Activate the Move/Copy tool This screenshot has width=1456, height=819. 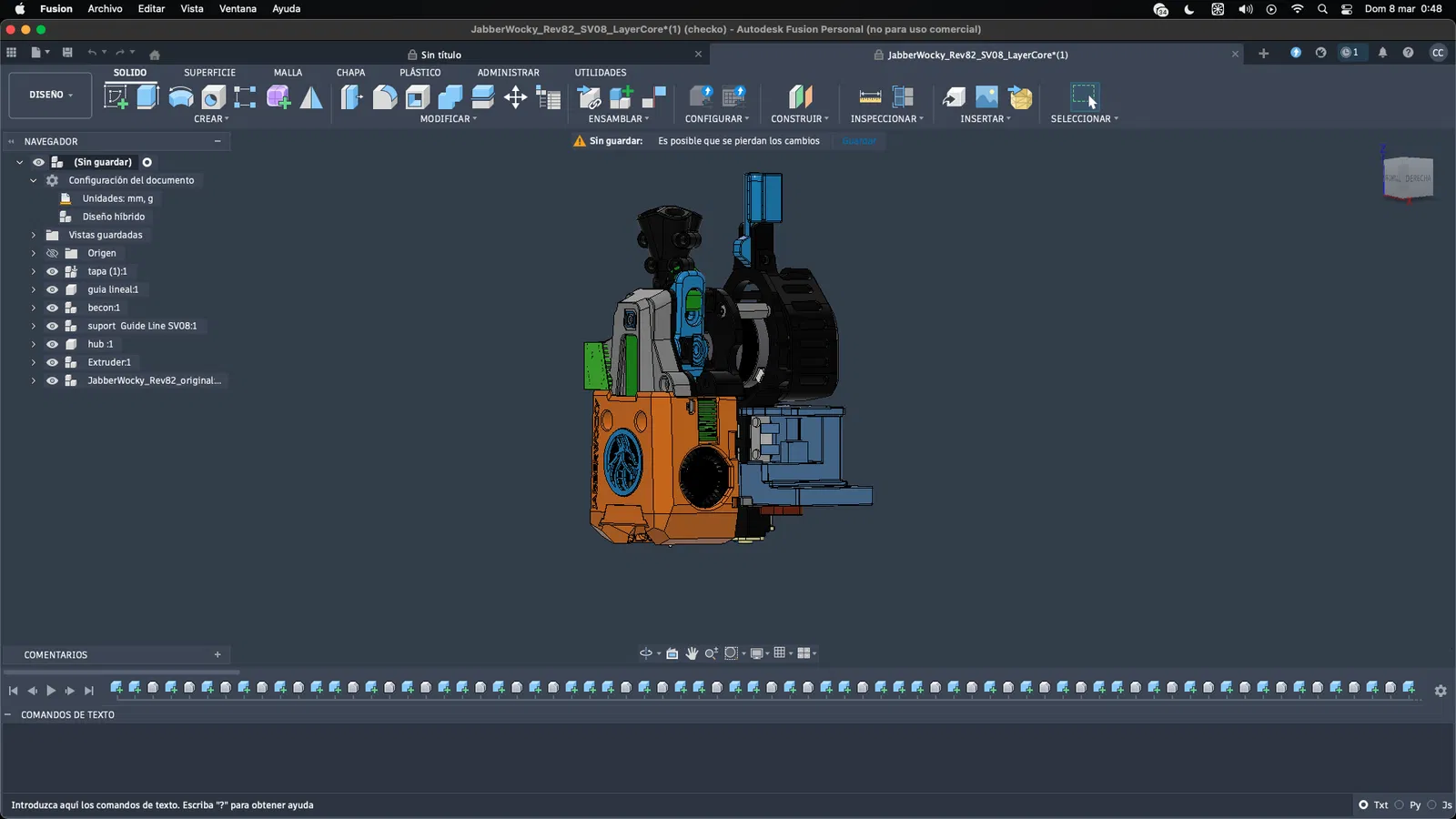516,96
